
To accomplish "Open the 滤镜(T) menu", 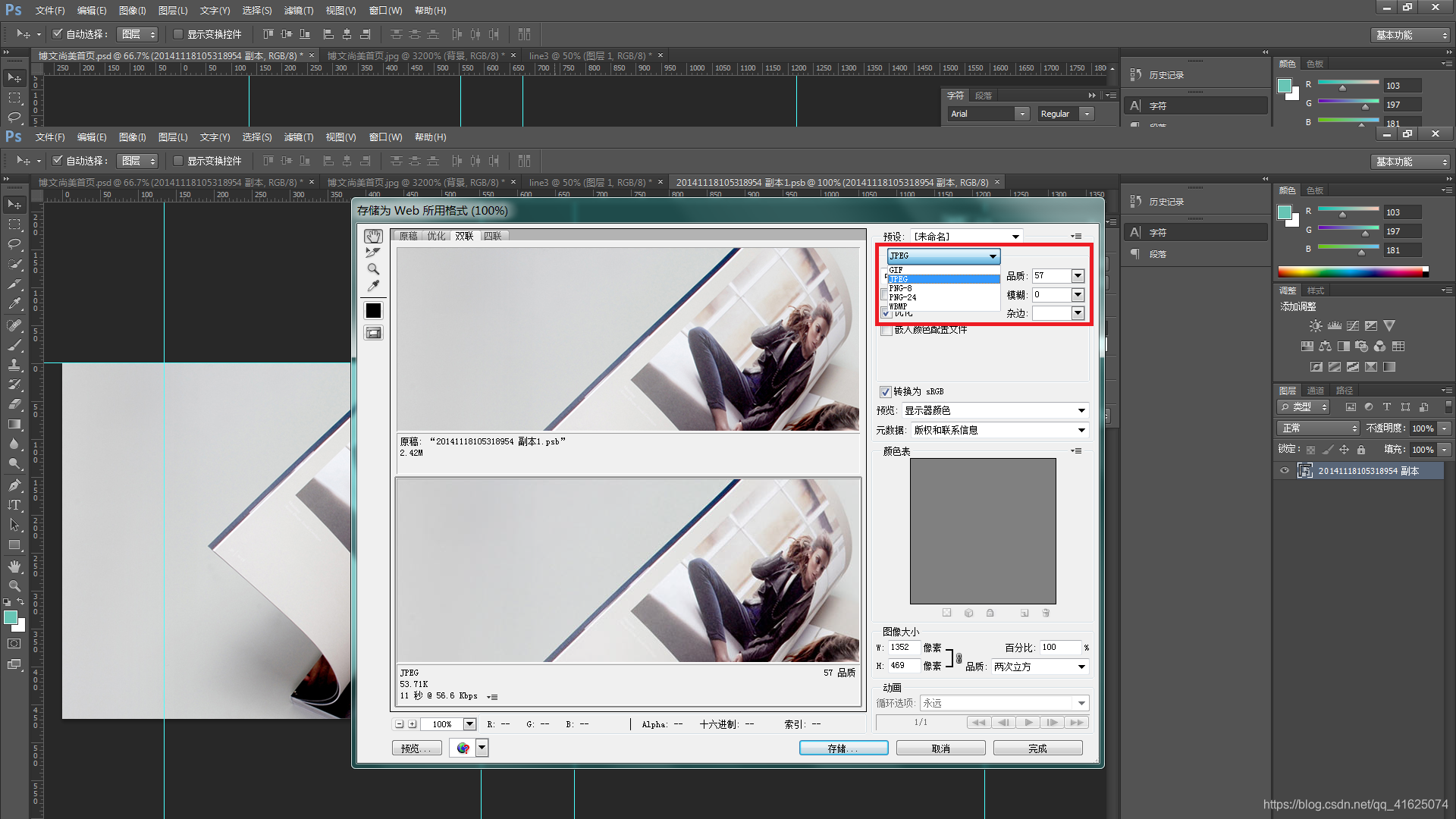I will [298, 137].
